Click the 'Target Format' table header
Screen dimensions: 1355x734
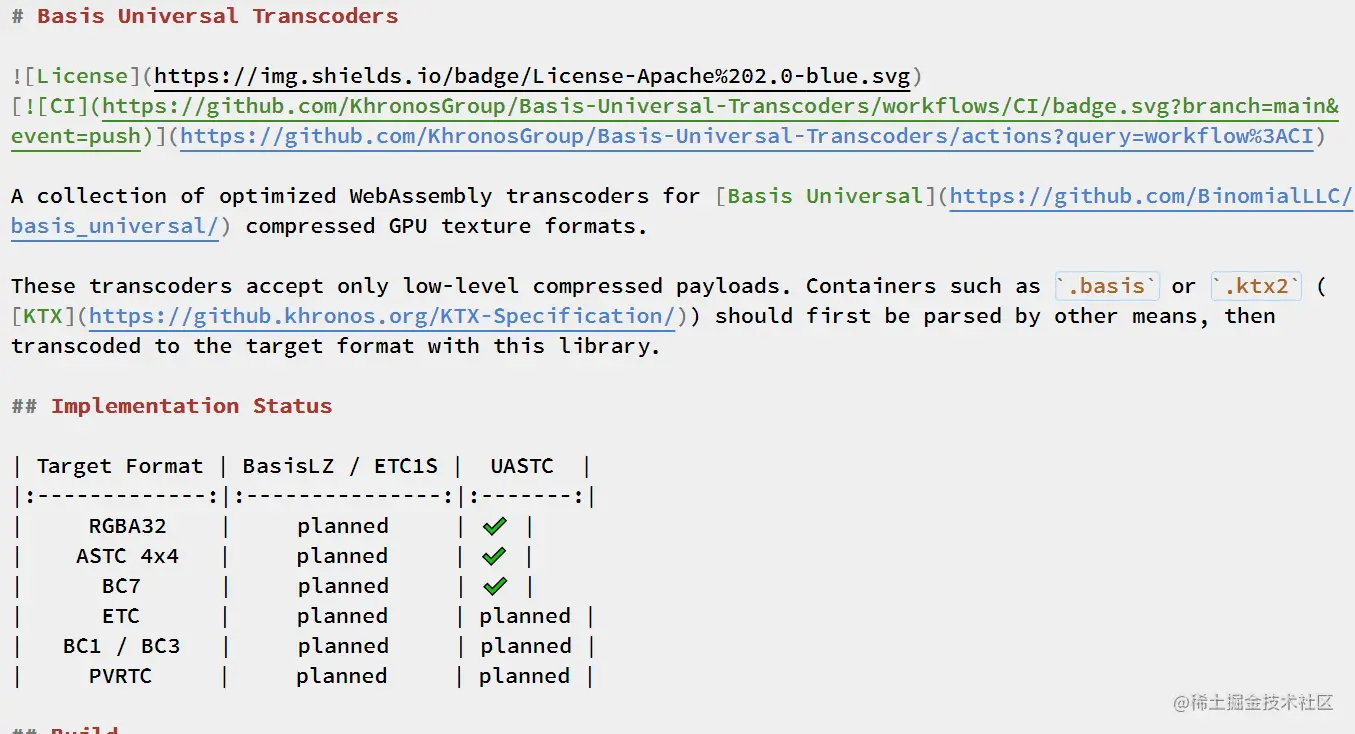click(120, 466)
